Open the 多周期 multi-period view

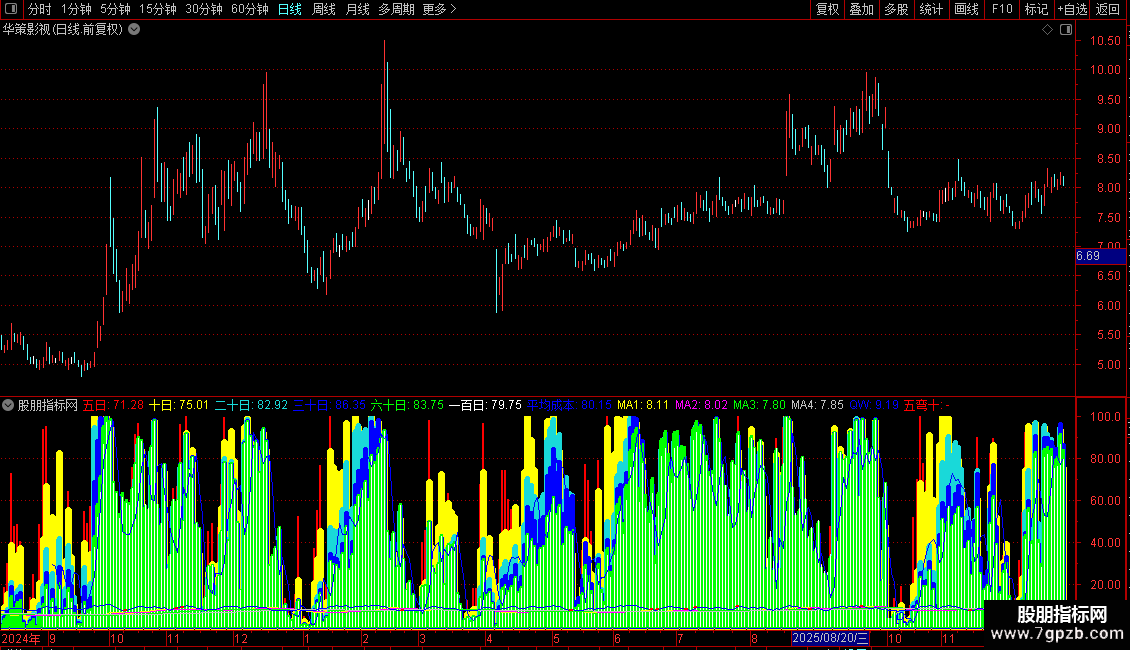click(396, 9)
